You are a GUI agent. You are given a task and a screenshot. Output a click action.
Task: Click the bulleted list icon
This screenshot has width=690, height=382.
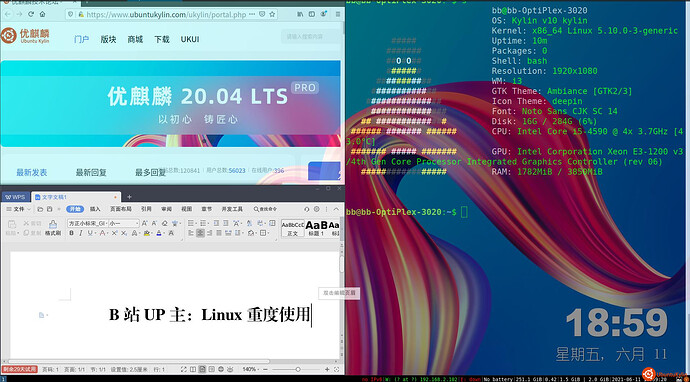point(190,224)
